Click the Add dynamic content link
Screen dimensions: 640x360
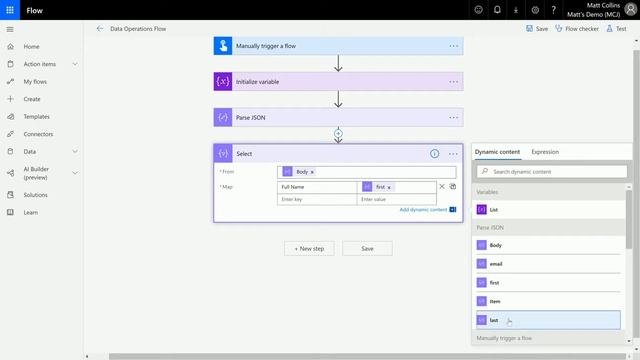click(423, 209)
